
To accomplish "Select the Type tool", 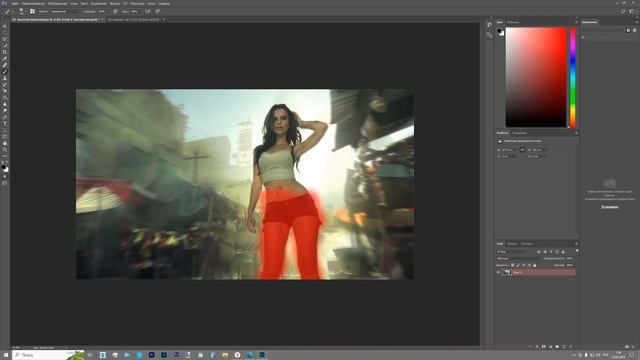I will point(5,124).
